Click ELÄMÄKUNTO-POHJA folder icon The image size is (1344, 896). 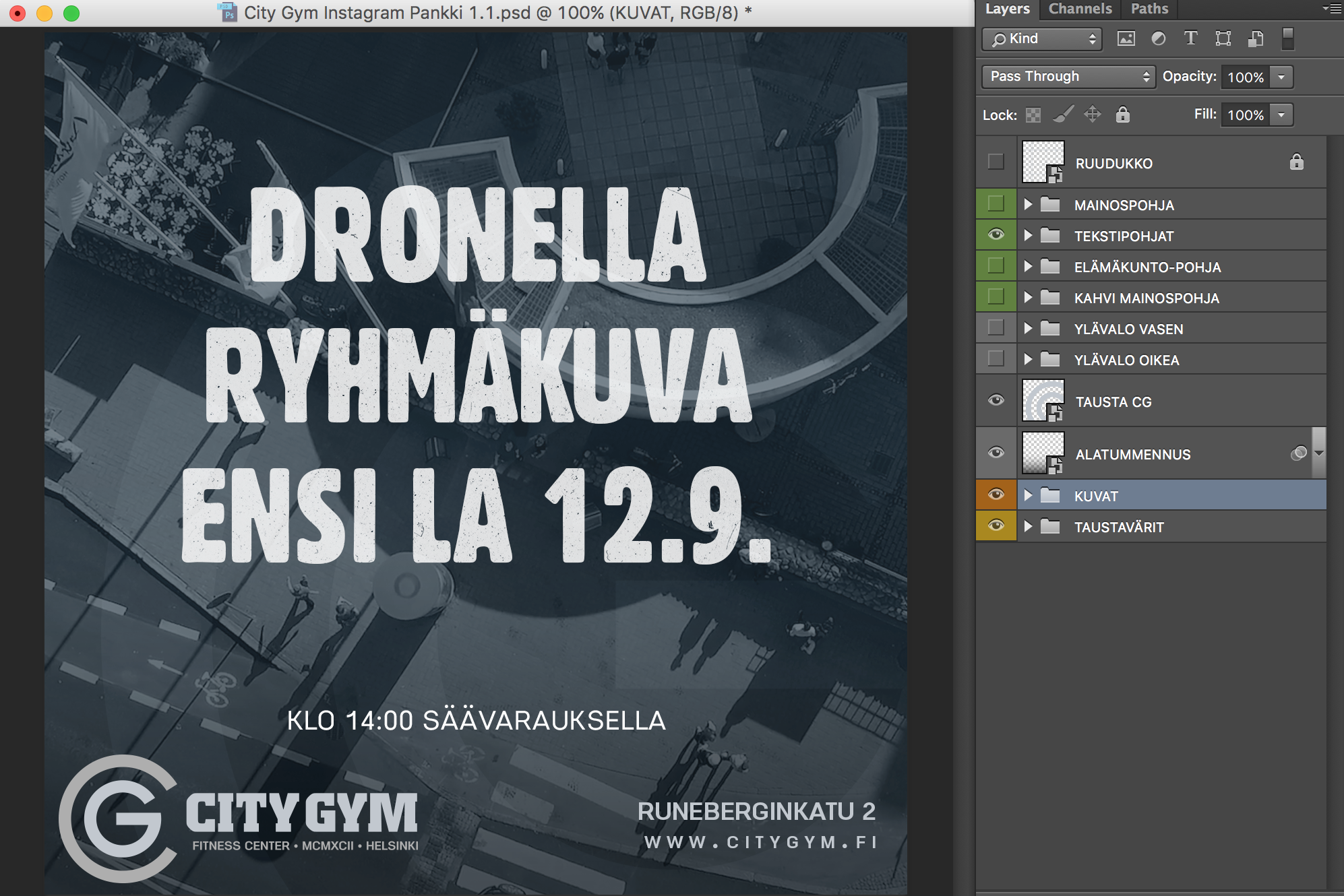coord(1050,266)
